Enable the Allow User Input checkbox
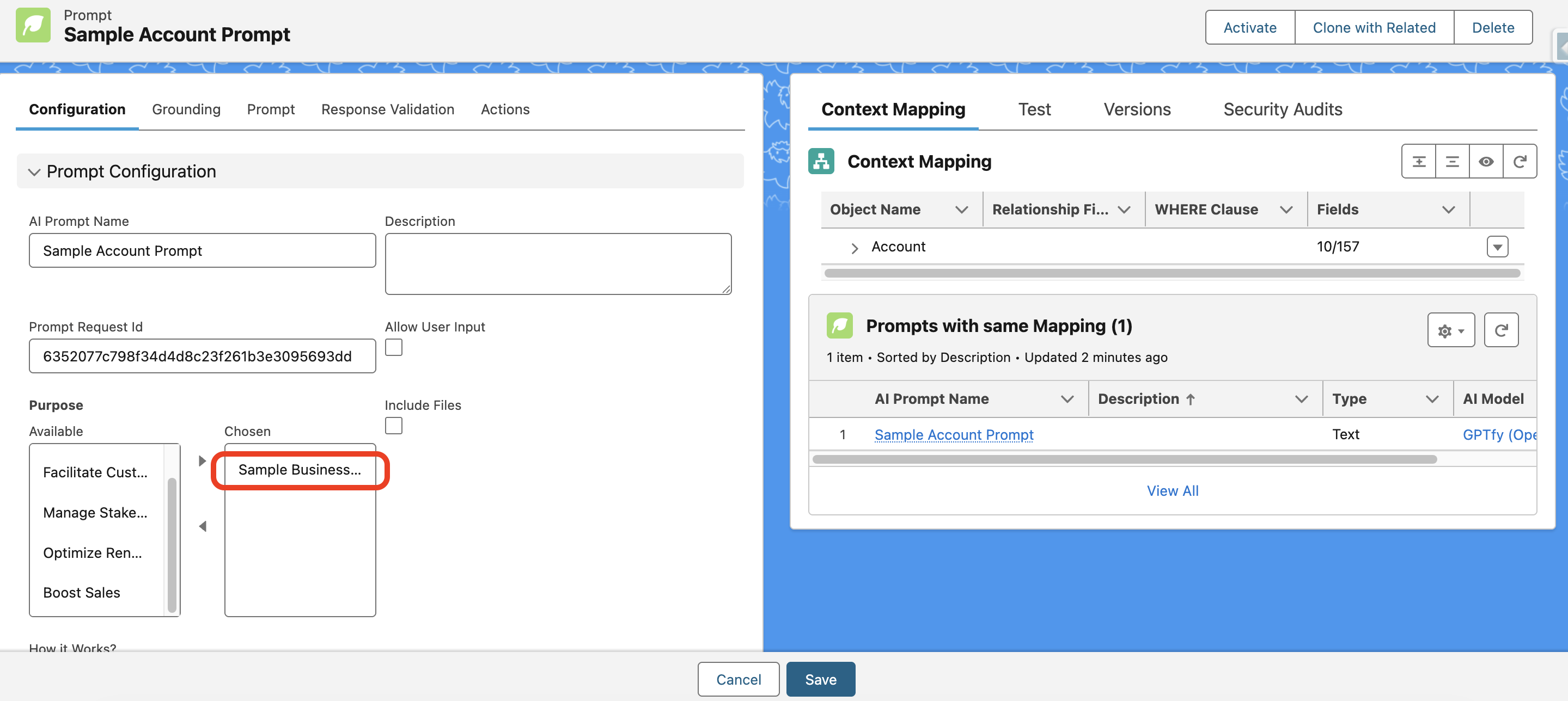Screen dimensions: 1568x701 [394, 347]
